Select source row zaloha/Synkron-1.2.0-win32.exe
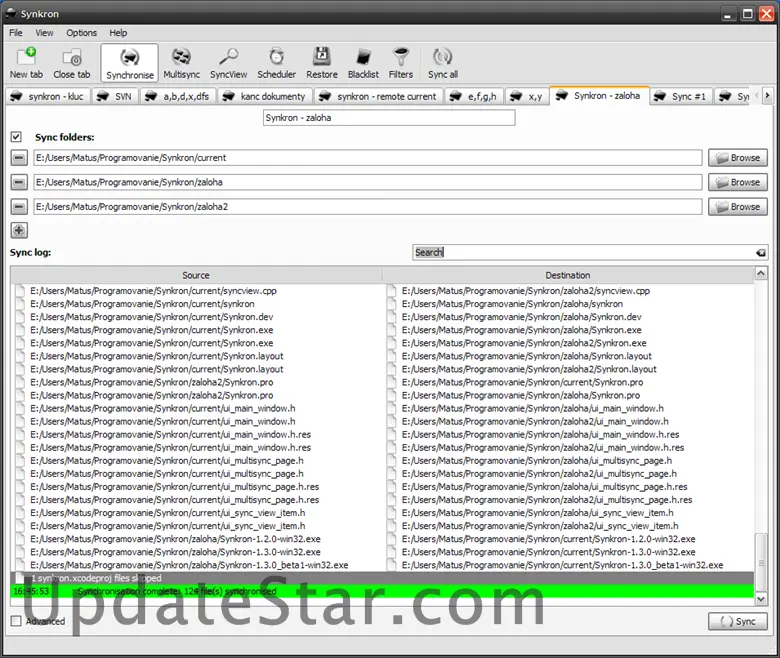This screenshot has width=780, height=658. pos(176,539)
